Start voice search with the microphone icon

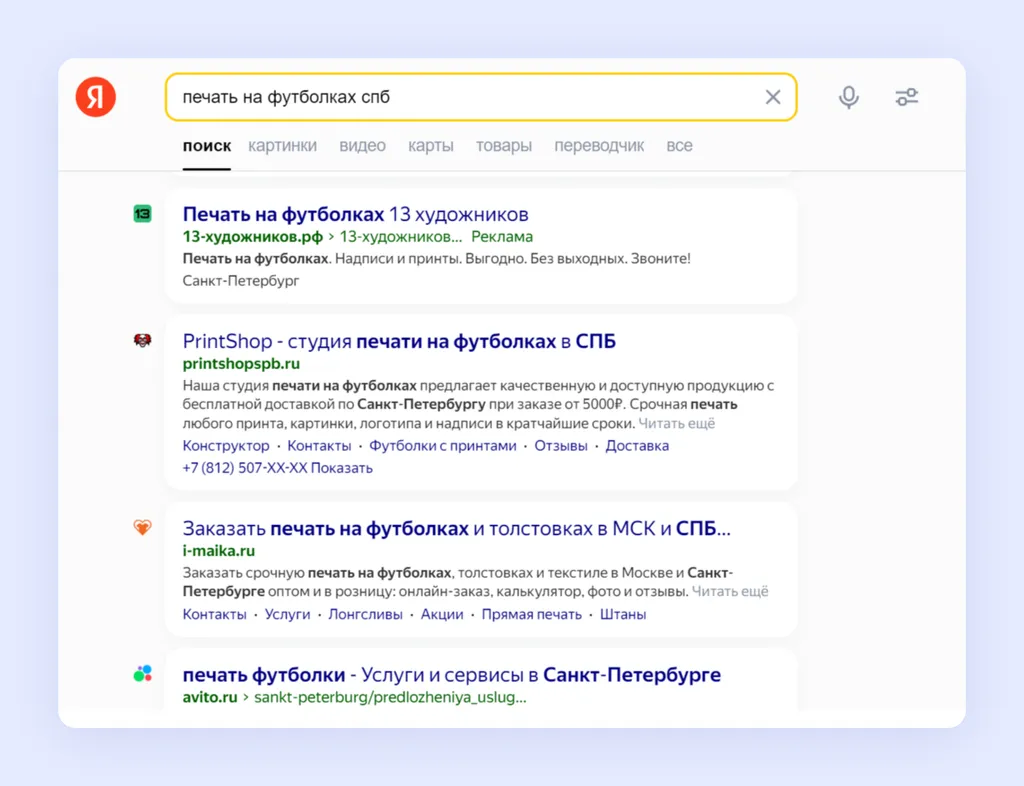[x=848, y=97]
